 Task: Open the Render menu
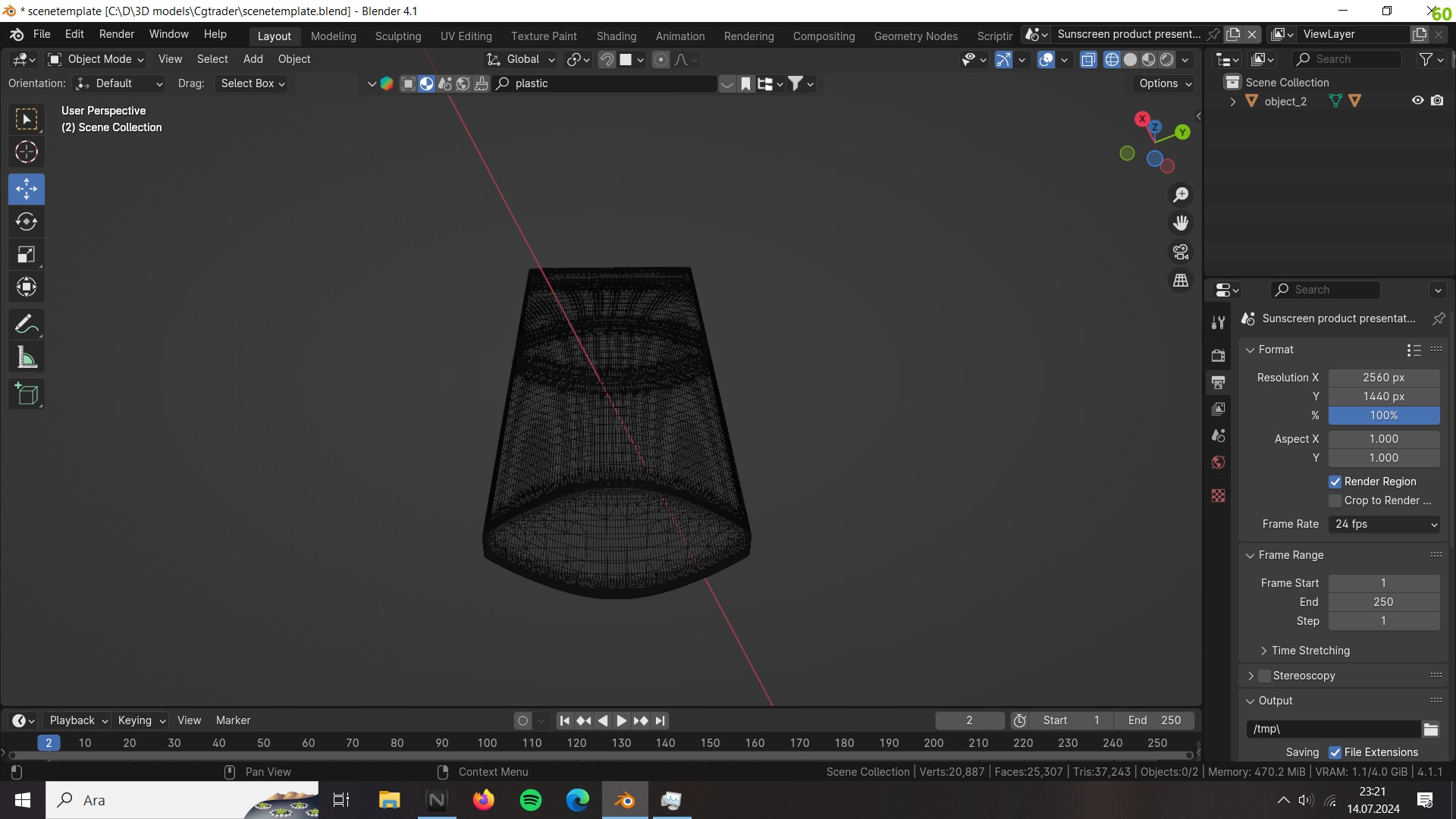116,34
